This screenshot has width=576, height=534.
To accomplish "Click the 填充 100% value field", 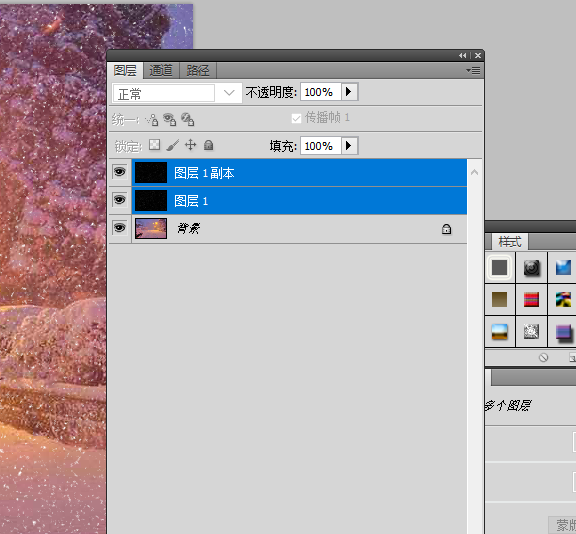I will [x=321, y=146].
